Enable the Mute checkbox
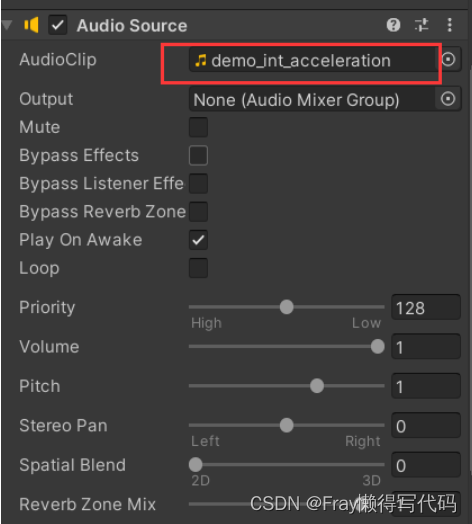This screenshot has width=472, height=524. click(198, 127)
